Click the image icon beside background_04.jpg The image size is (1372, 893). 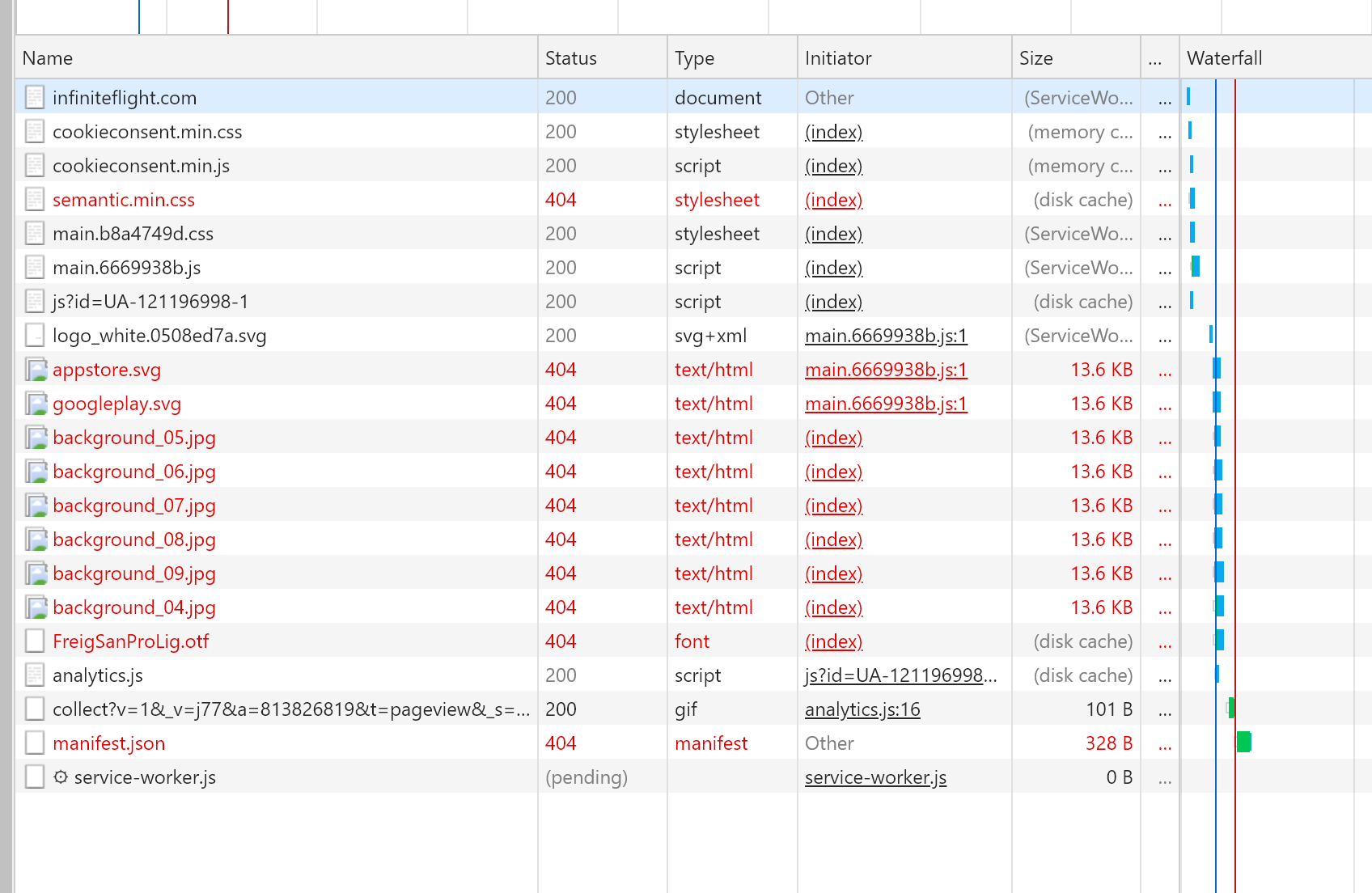click(x=36, y=607)
